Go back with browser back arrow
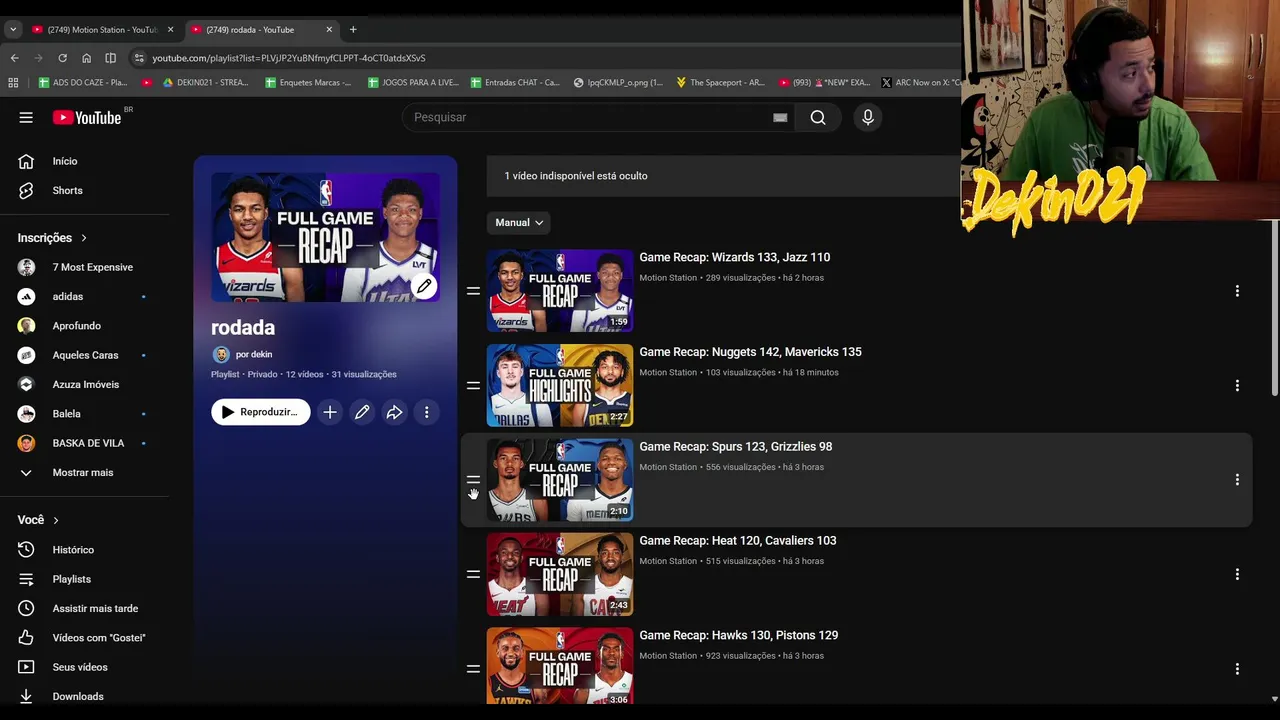 14,58
